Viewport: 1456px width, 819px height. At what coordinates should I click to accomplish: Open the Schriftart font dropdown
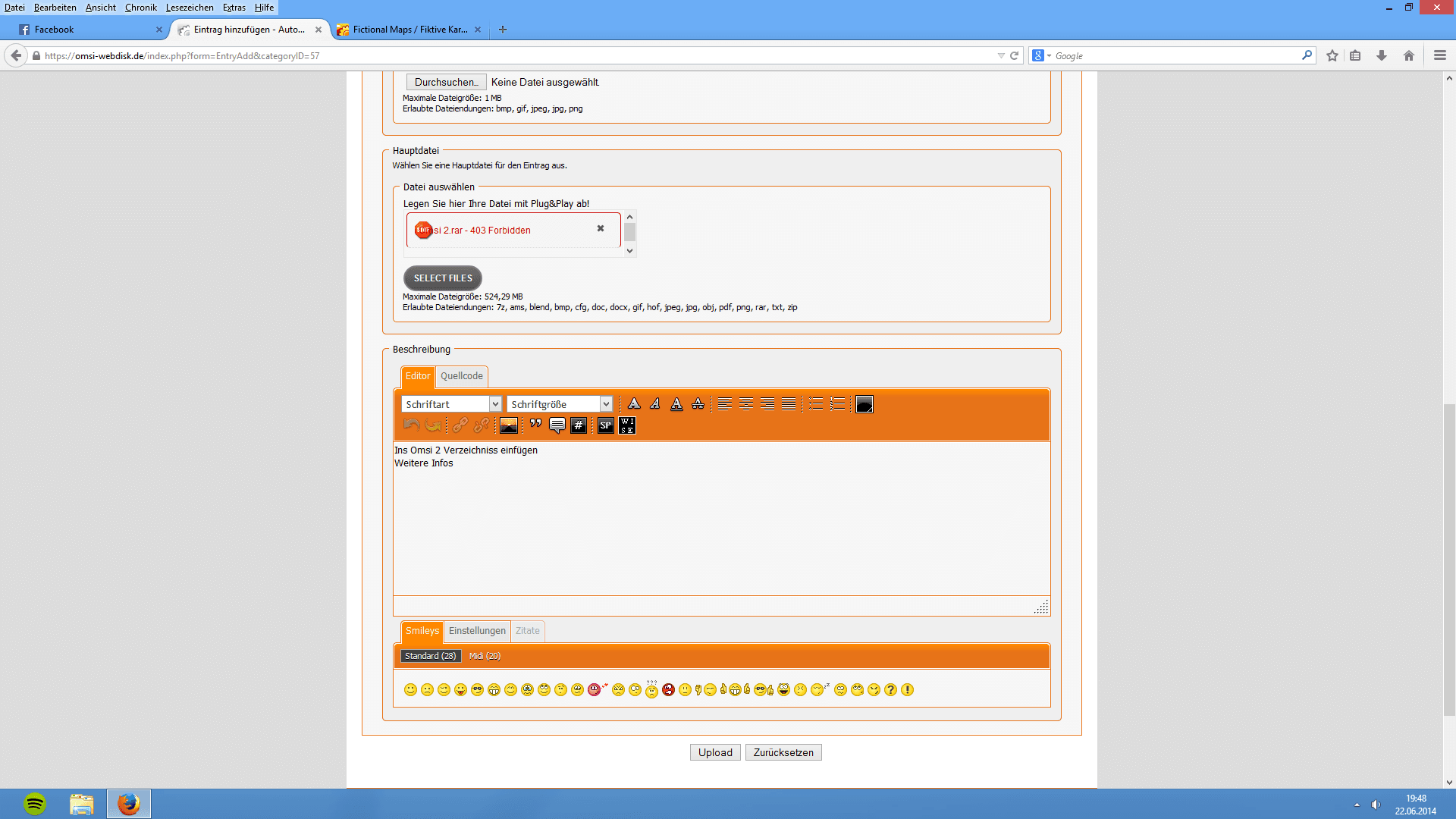[x=451, y=404]
